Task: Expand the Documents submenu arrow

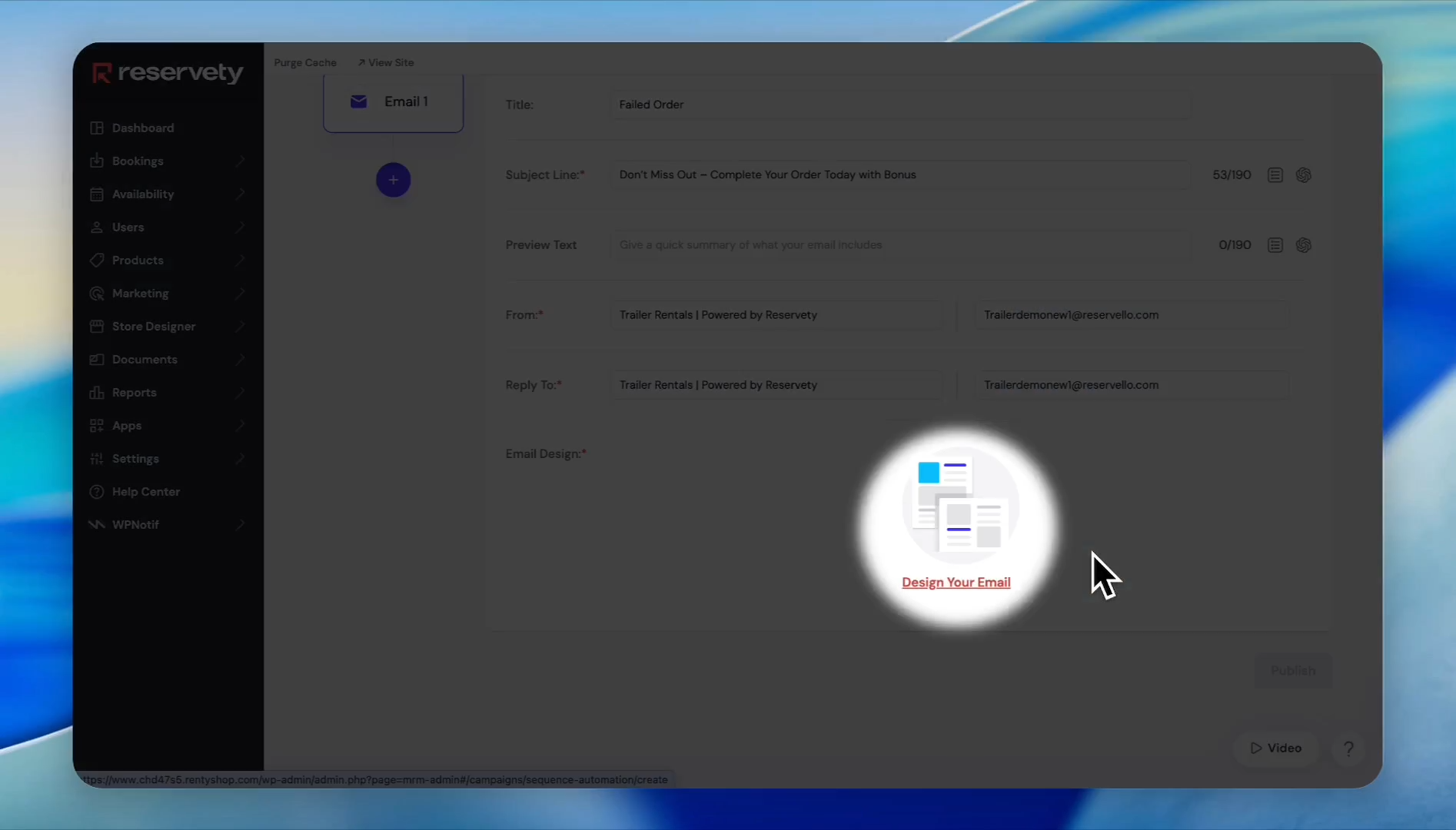Action: tap(240, 359)
